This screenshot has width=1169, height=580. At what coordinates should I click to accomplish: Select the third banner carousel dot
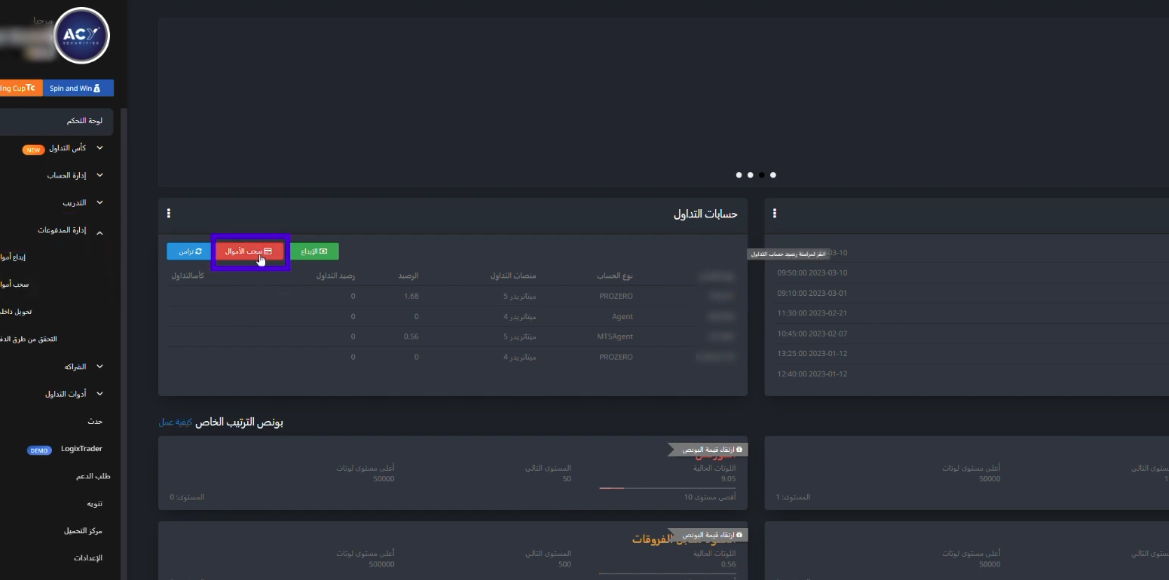(x=762, y=175)
